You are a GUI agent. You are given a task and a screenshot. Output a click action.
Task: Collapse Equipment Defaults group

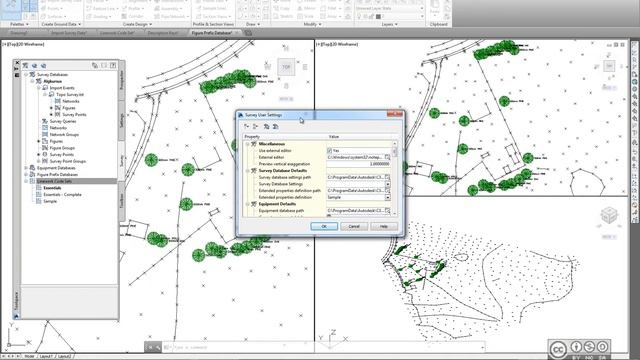247,204
